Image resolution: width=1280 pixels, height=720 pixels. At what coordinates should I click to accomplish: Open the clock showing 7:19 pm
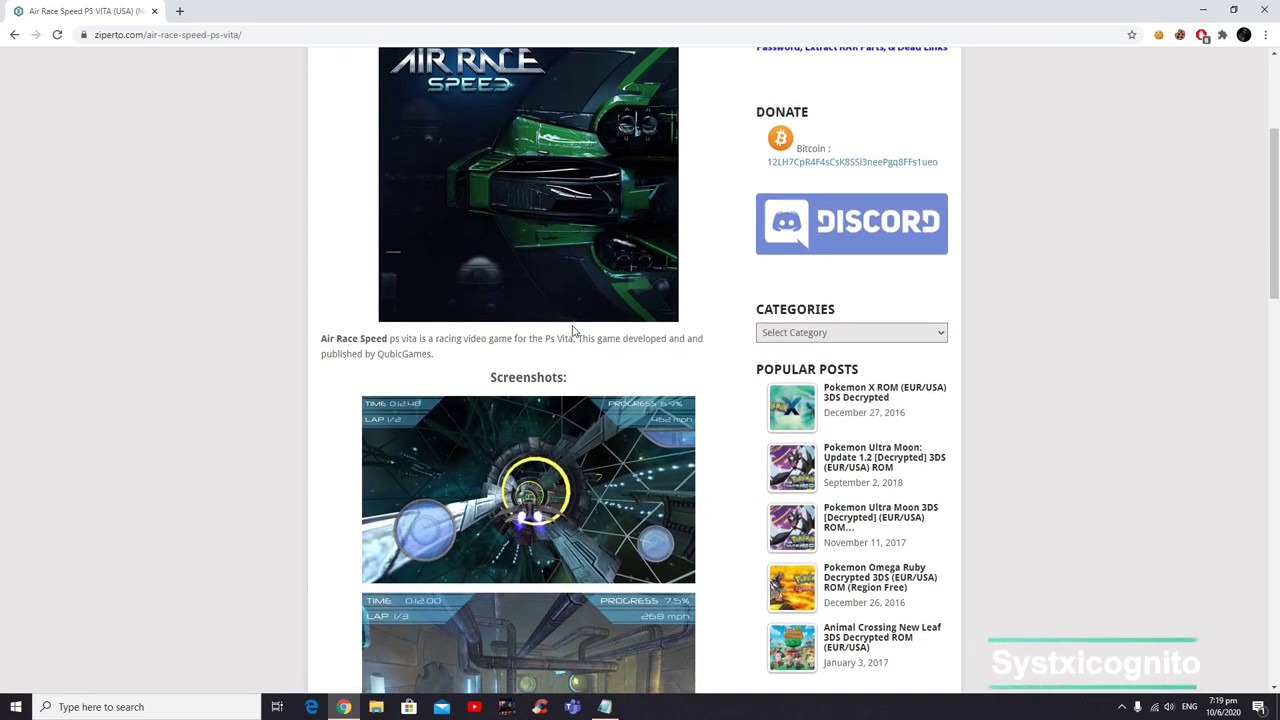(x=1224, y=707)
